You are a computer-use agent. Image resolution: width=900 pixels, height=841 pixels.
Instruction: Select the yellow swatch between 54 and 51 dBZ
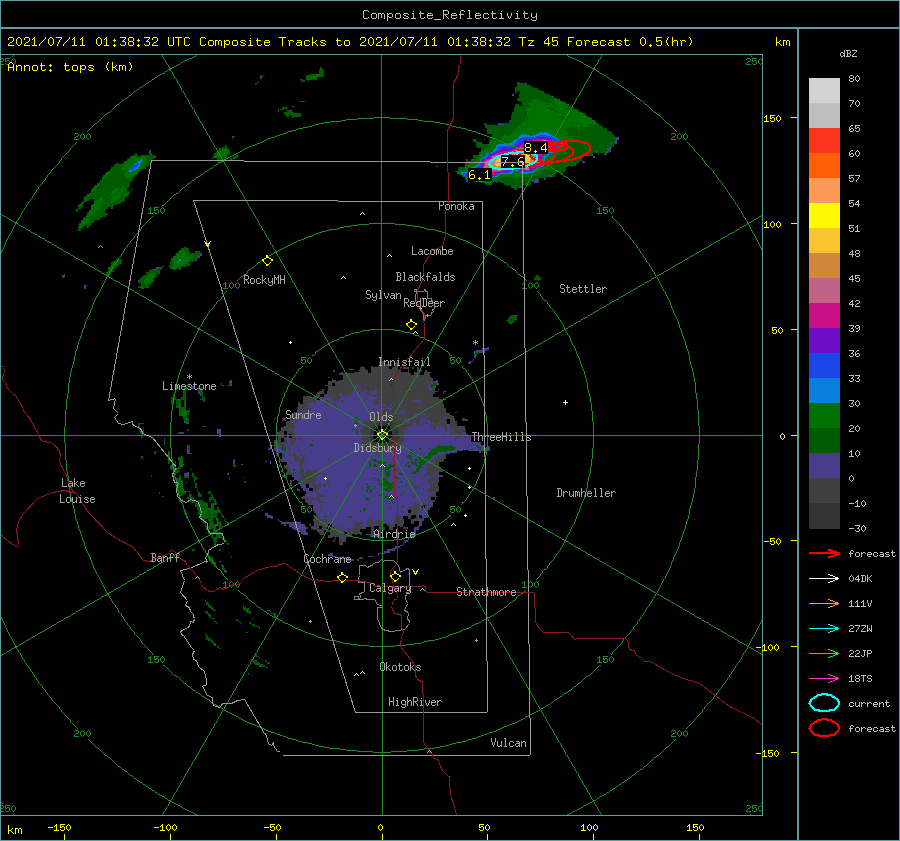pos(824,216)
